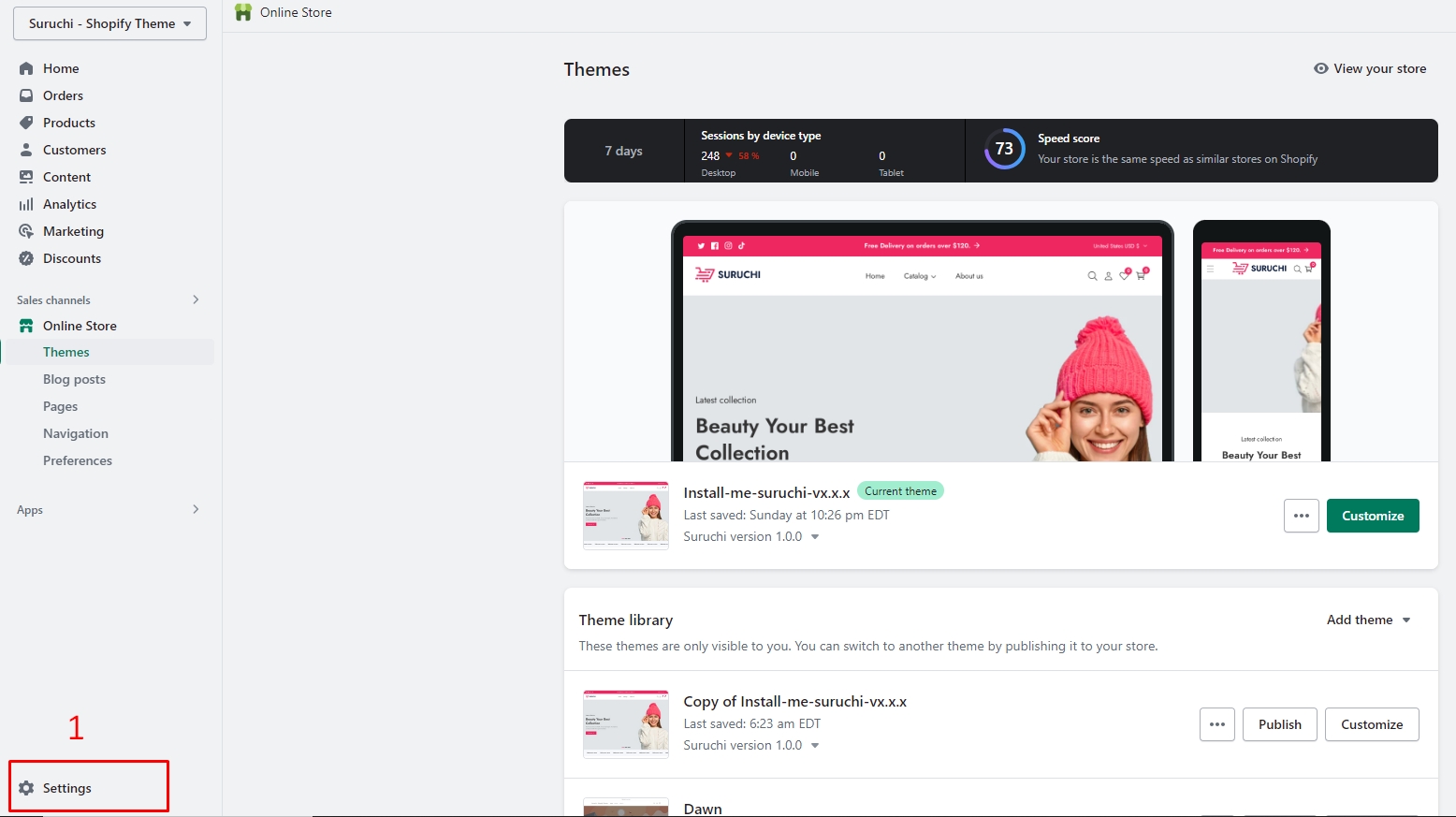Click the eye icon to view store

tap(1320, 68)
